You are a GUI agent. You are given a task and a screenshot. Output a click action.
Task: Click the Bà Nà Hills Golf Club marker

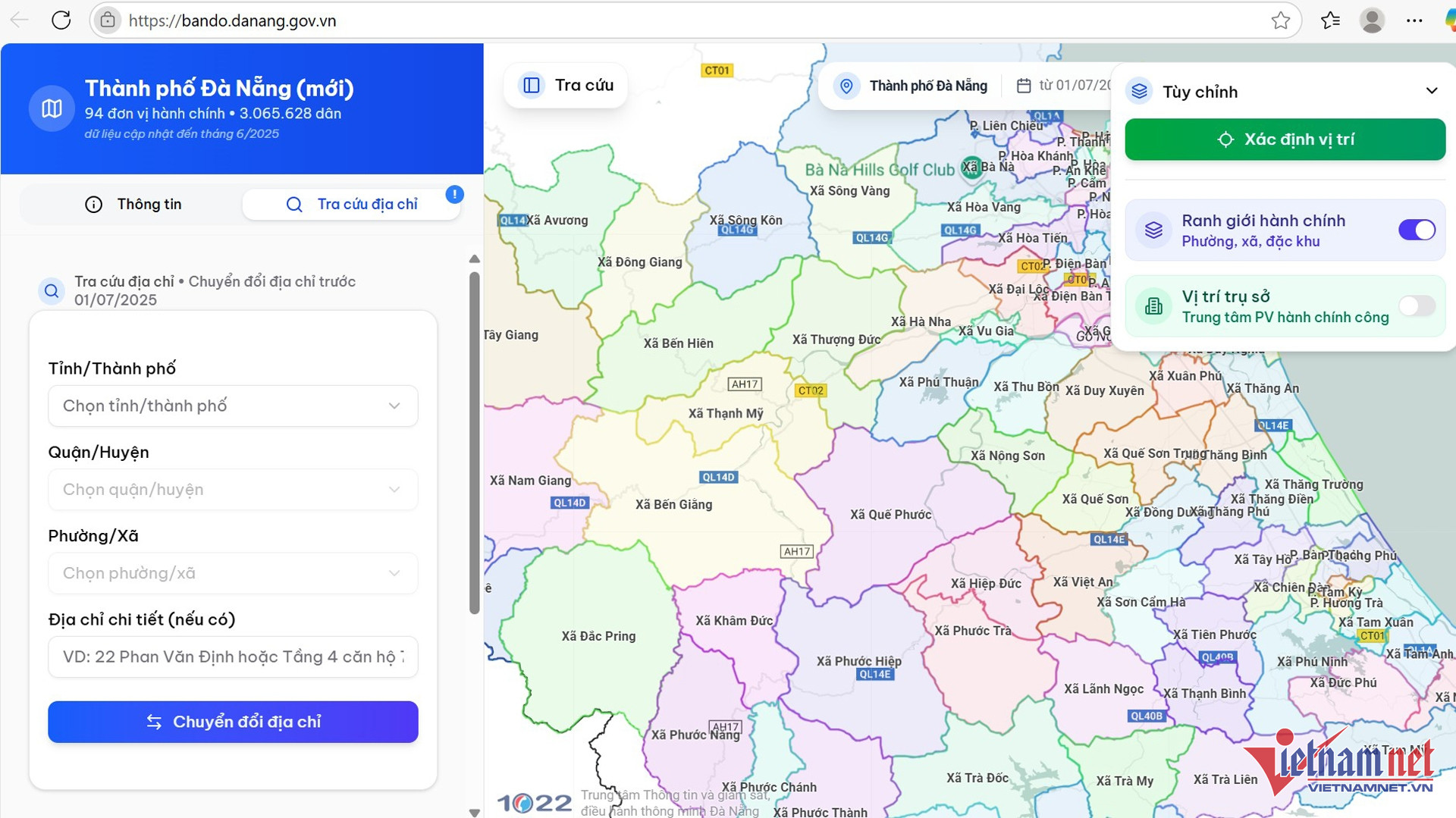tap(971, 168)
